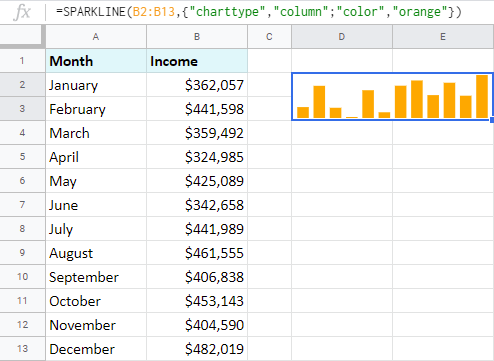This screenshot has height=361, width=494.
Task: Select row 3 header
Action: point(22,109)
